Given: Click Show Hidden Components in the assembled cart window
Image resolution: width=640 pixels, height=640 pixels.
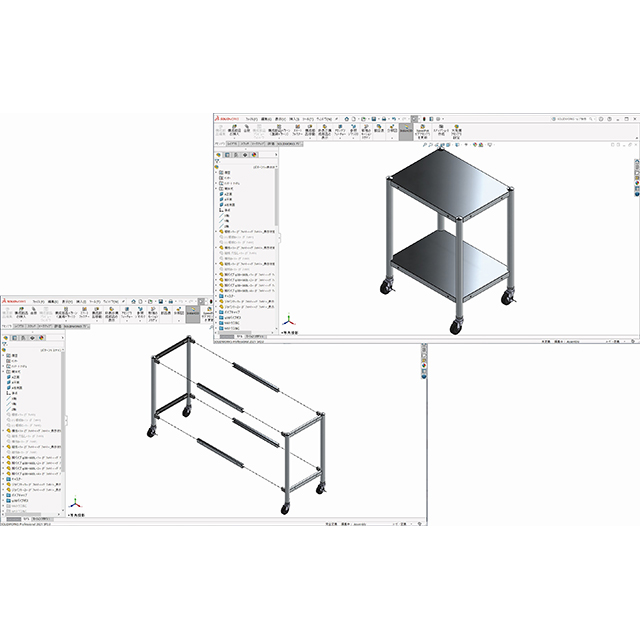Looking at the screenshot, I should coord(324,131).
